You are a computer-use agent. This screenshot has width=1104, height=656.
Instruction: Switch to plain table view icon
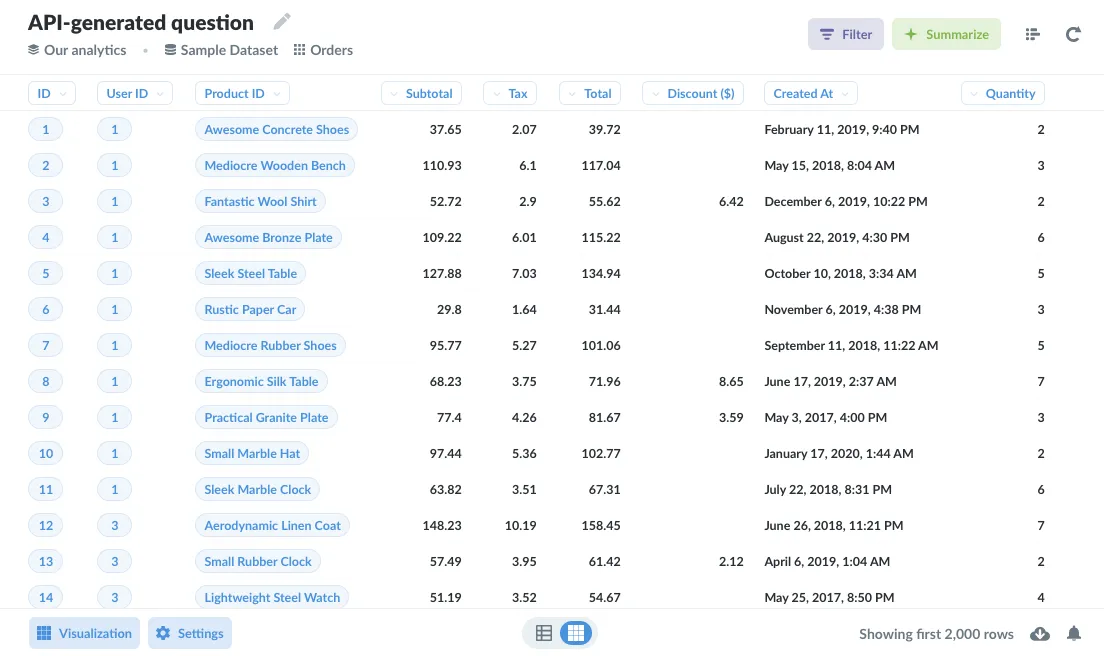click(x=544, y=632)
